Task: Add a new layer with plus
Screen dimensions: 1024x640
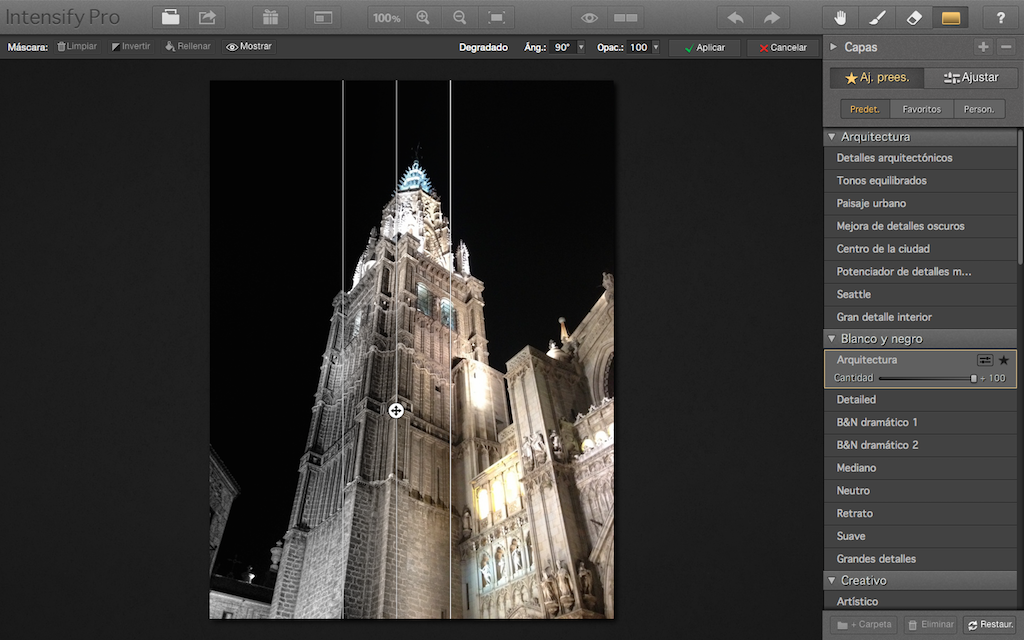Action: [983, 47]
